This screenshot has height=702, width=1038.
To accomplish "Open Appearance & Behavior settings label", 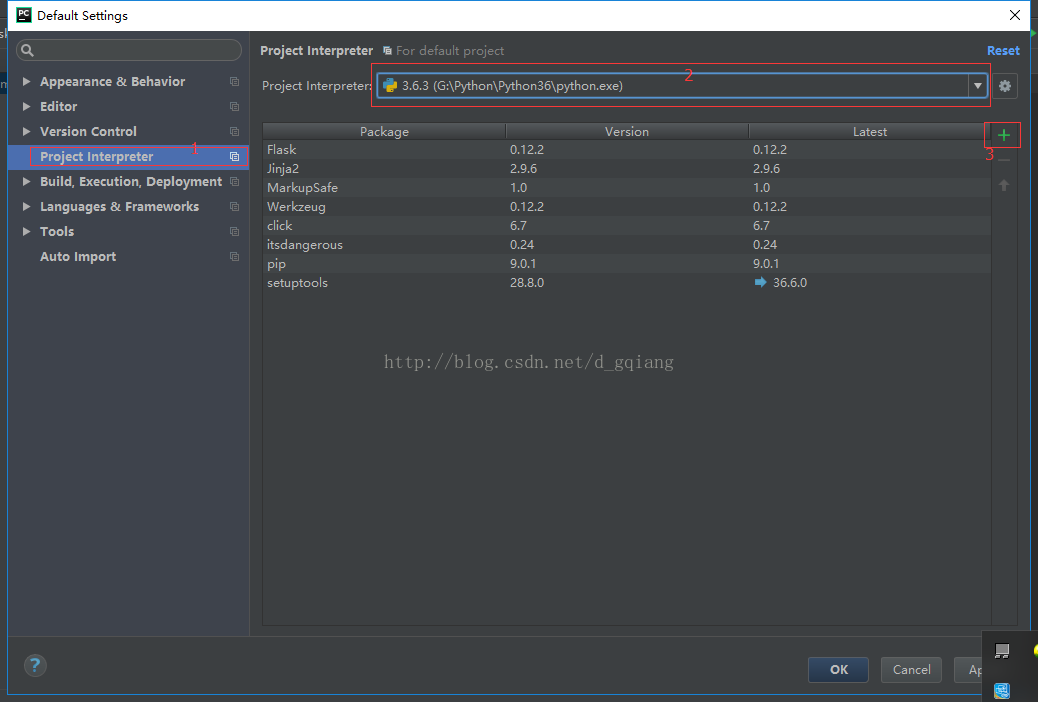I will click(x=113, y=81).
